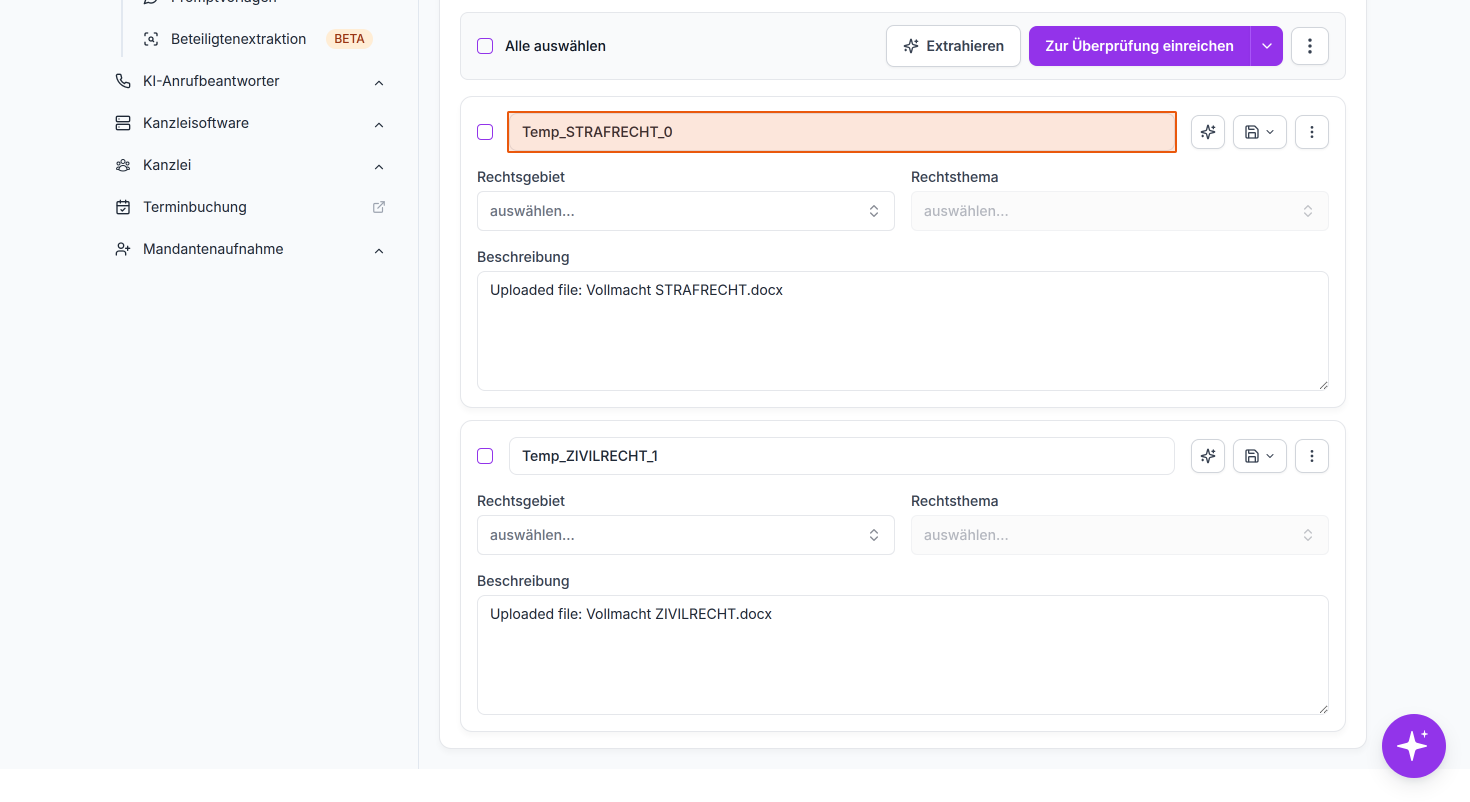The image size is (1470, 802).
Task: Click the BETA badge next to Beteiligtenextraktion
Action: click(349, 39)
